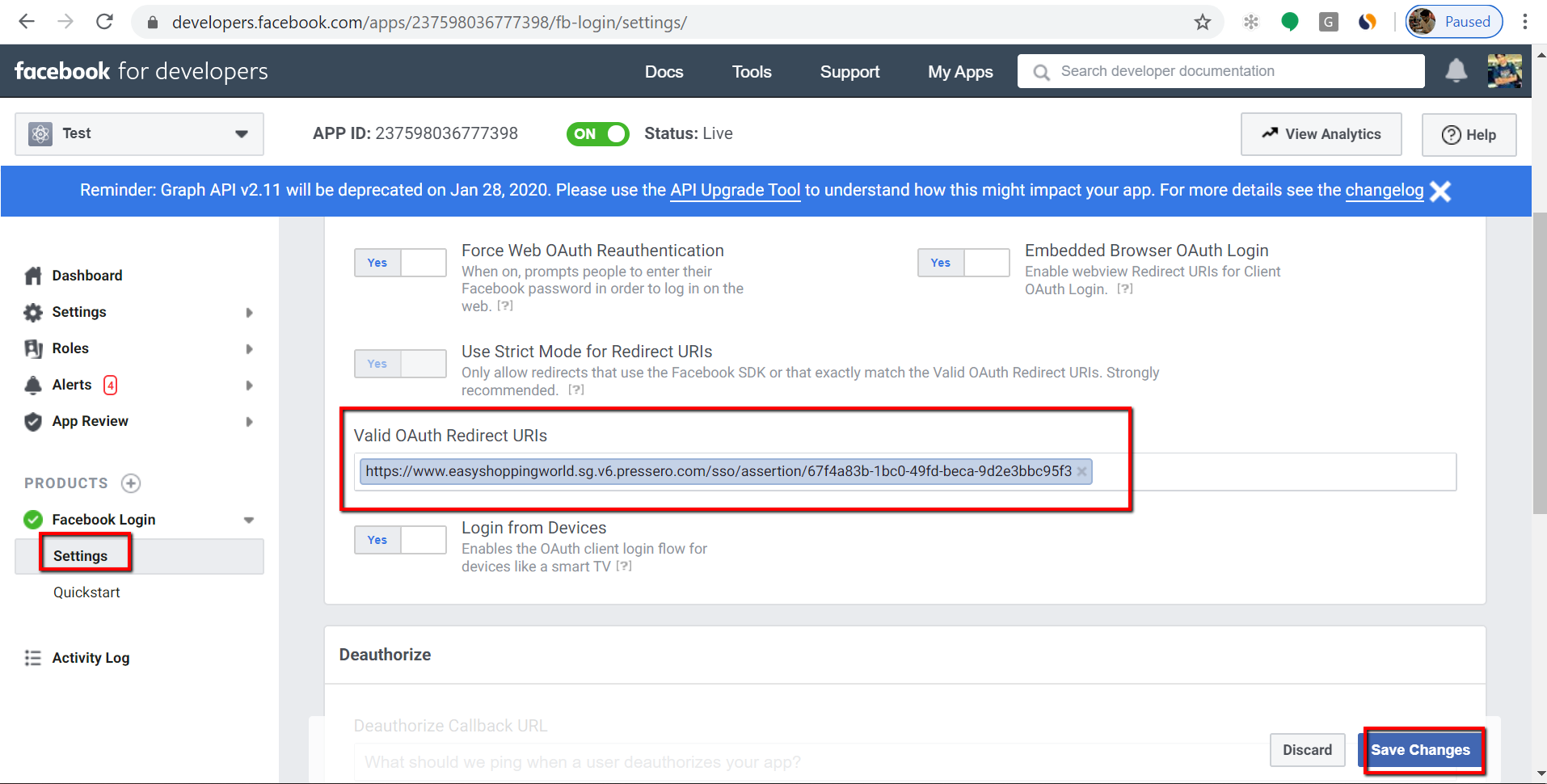
Task: Click the Dashboard home icon
Action: tap(33, 276)
